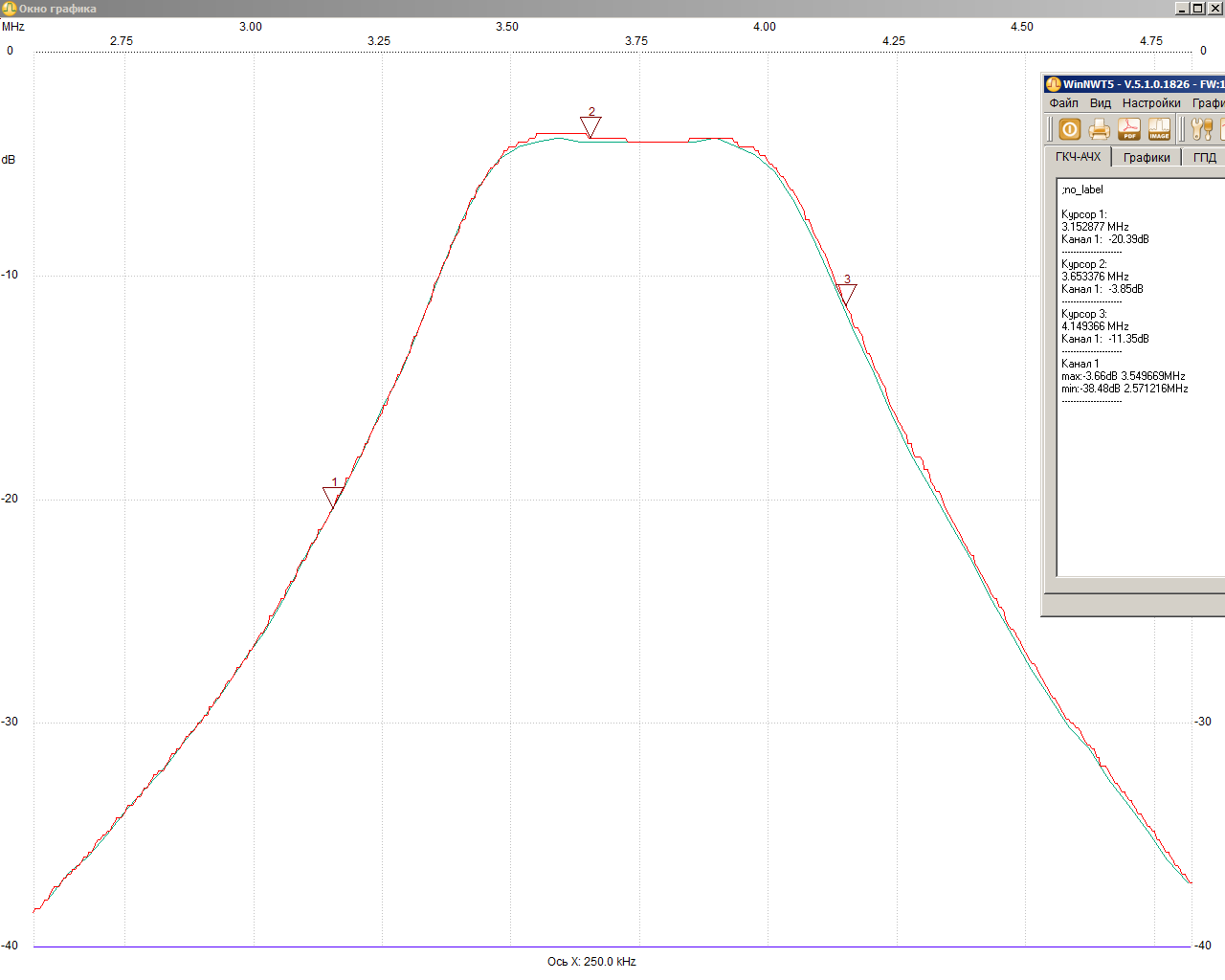
Task: Click the graph window's title bar icon
Action: (x=10, y=9)
